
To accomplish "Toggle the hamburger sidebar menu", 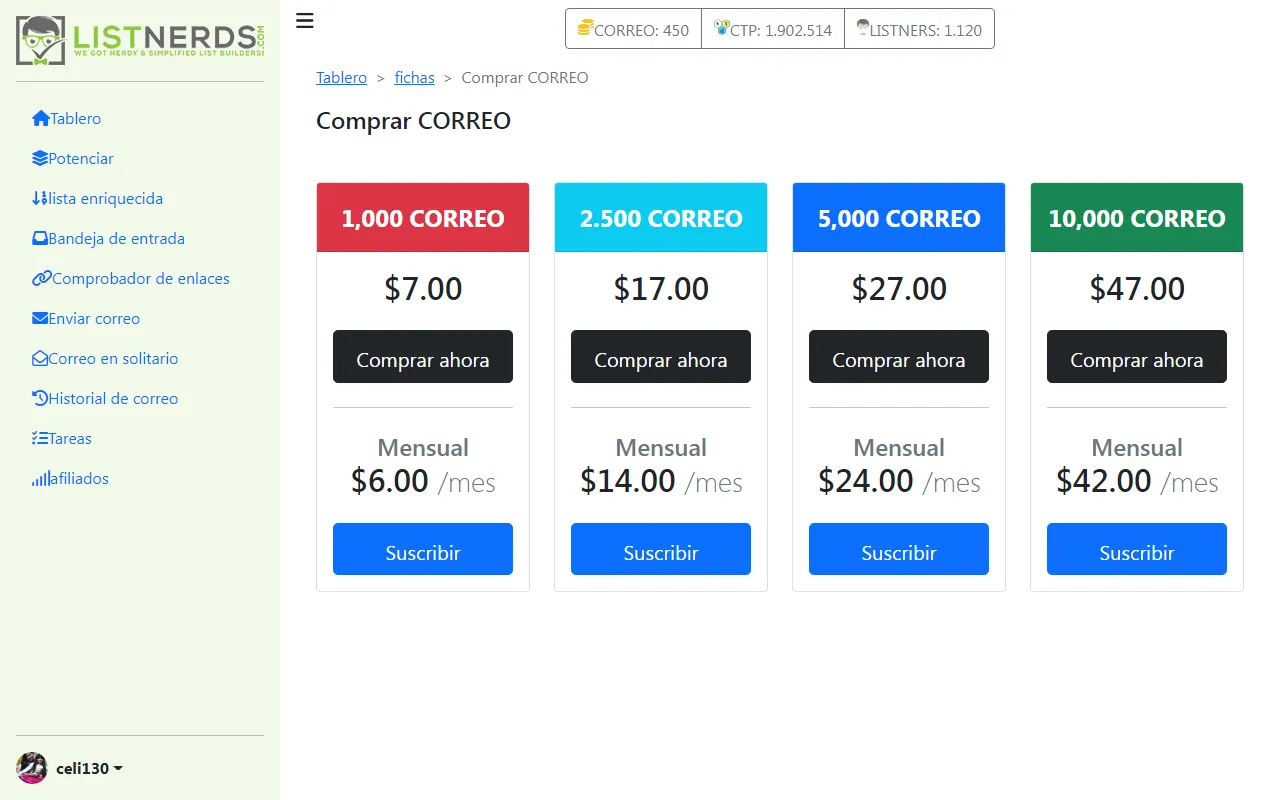I will [x=305, y=21].
